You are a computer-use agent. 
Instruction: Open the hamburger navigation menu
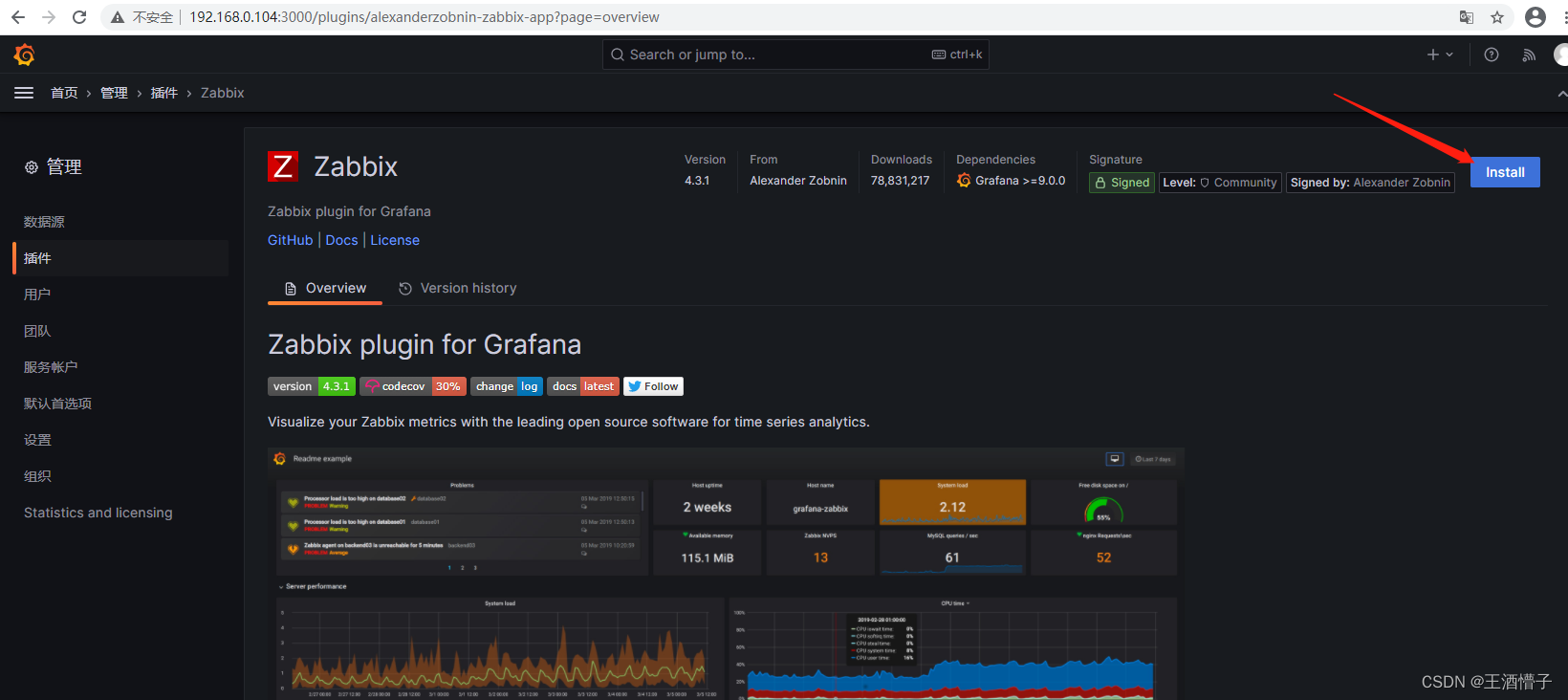(24, 93)
